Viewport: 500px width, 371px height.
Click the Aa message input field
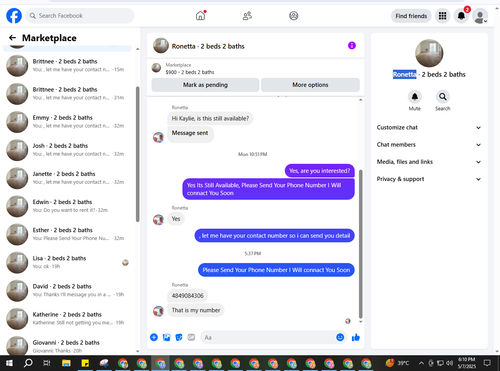(267, 337)
